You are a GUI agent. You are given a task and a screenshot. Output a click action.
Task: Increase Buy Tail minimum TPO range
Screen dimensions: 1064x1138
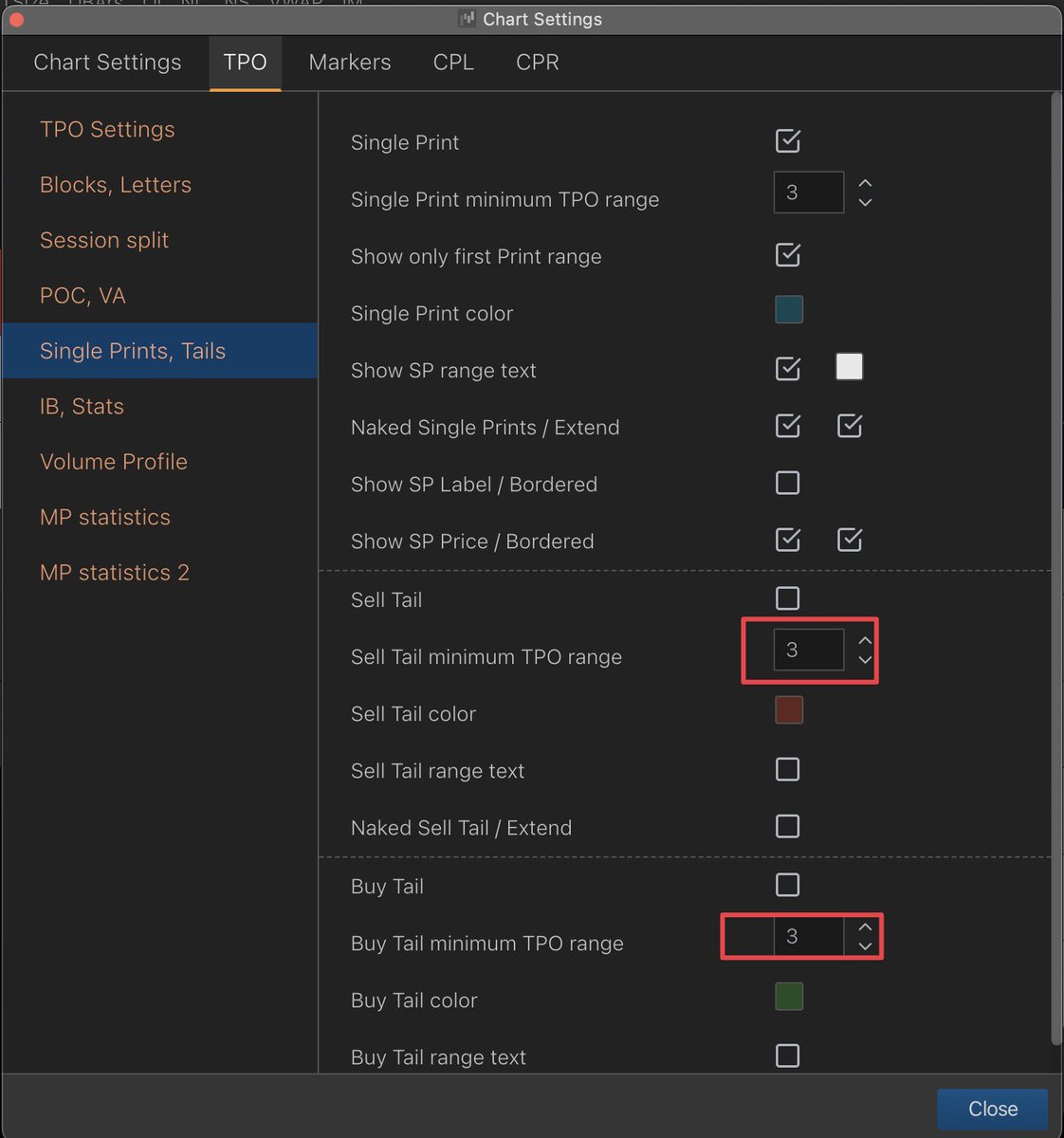click(x=865, y=927)
